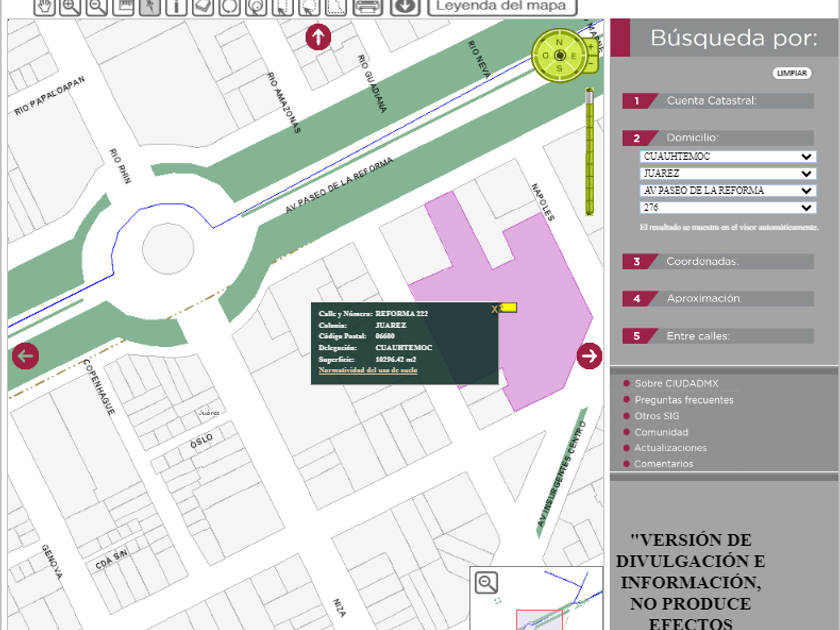Click the eraser clear tool
This screenshot has width=840, height=630.
coord(203,6)
